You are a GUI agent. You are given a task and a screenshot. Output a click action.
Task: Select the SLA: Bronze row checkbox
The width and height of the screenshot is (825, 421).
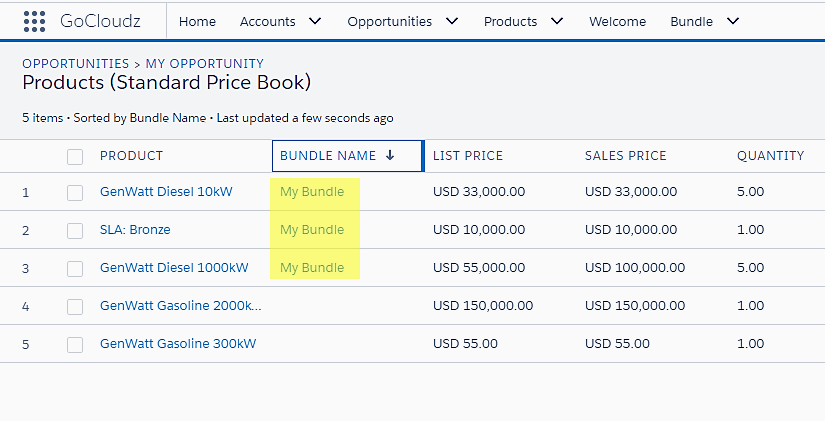tap(75, 230)
